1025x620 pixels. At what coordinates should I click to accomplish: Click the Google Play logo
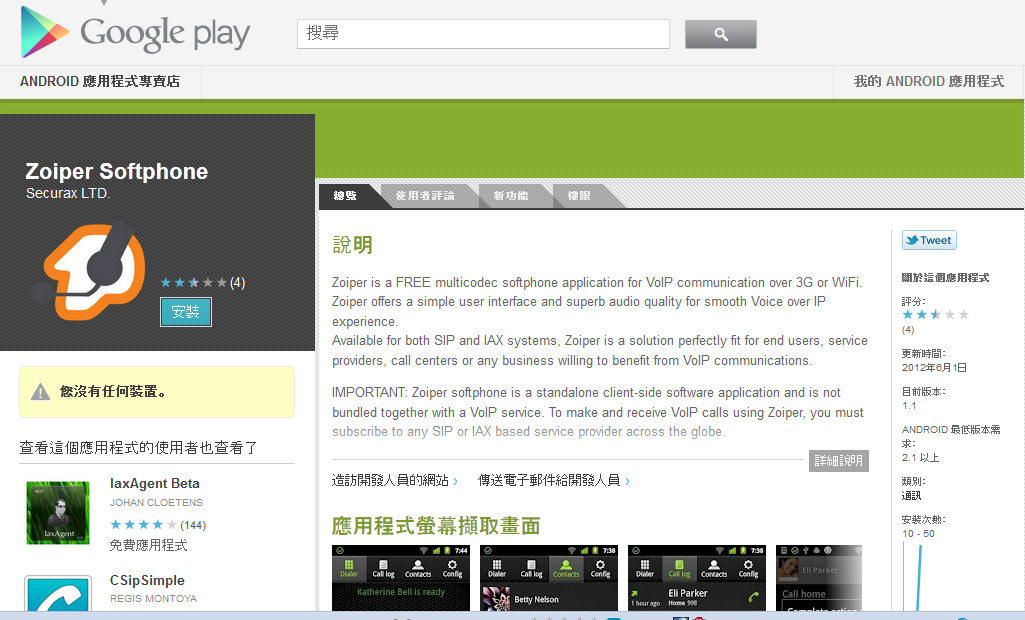[135, 32]
